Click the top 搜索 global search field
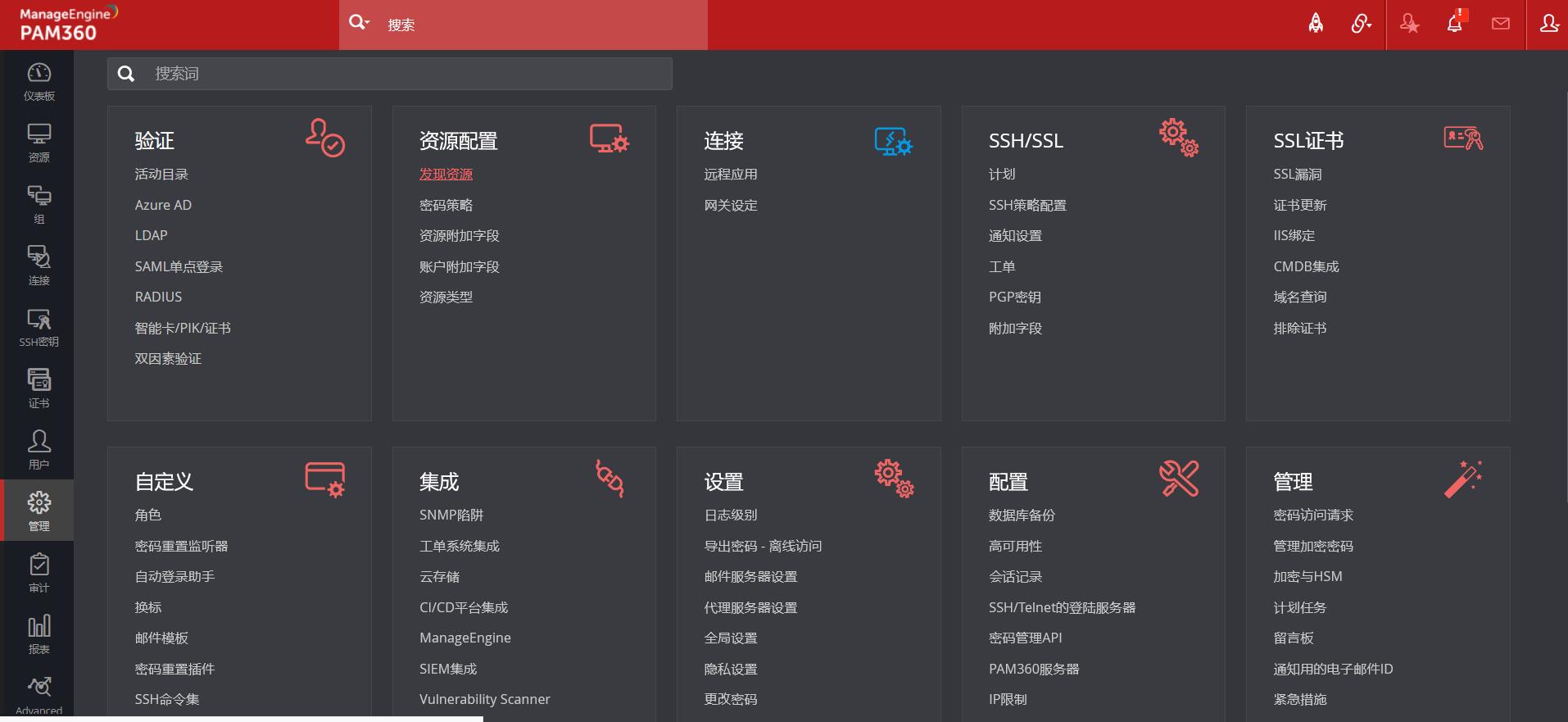Image resolution: width=1568 pixels, height=722 pixels. (544, 25)
